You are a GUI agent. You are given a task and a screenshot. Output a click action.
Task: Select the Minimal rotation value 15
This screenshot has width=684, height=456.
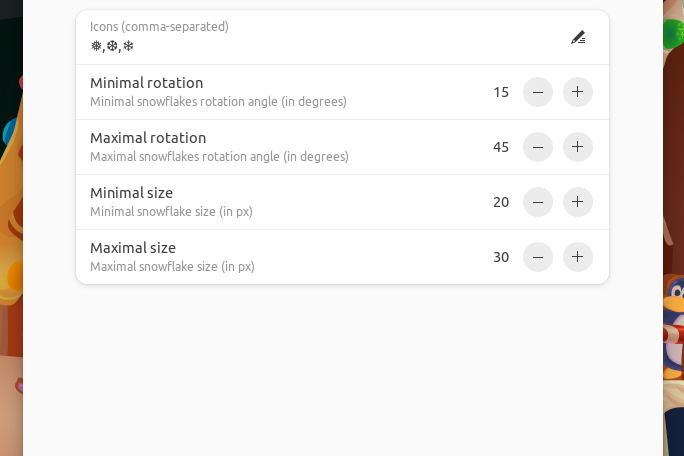coord(501,92)
